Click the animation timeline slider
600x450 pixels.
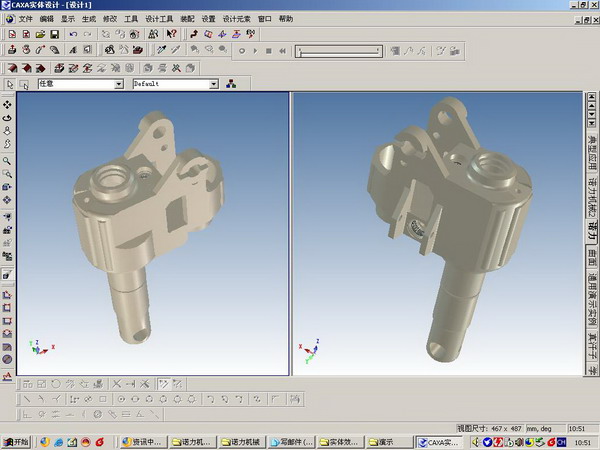338,50
